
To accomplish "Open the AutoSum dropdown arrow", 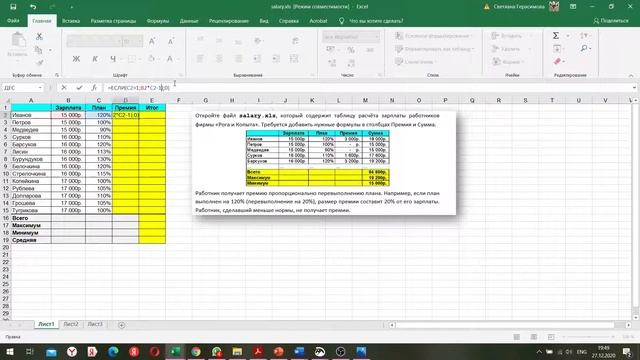I will [x=568, y=36].
